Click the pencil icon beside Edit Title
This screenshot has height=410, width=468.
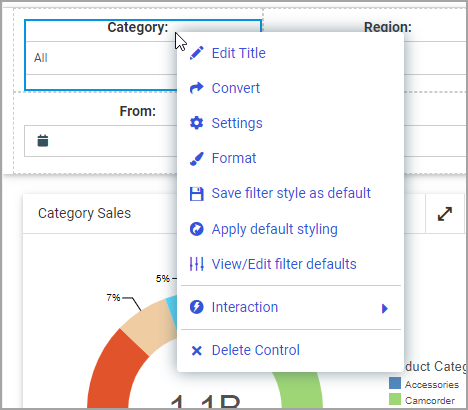click(197, 53)
